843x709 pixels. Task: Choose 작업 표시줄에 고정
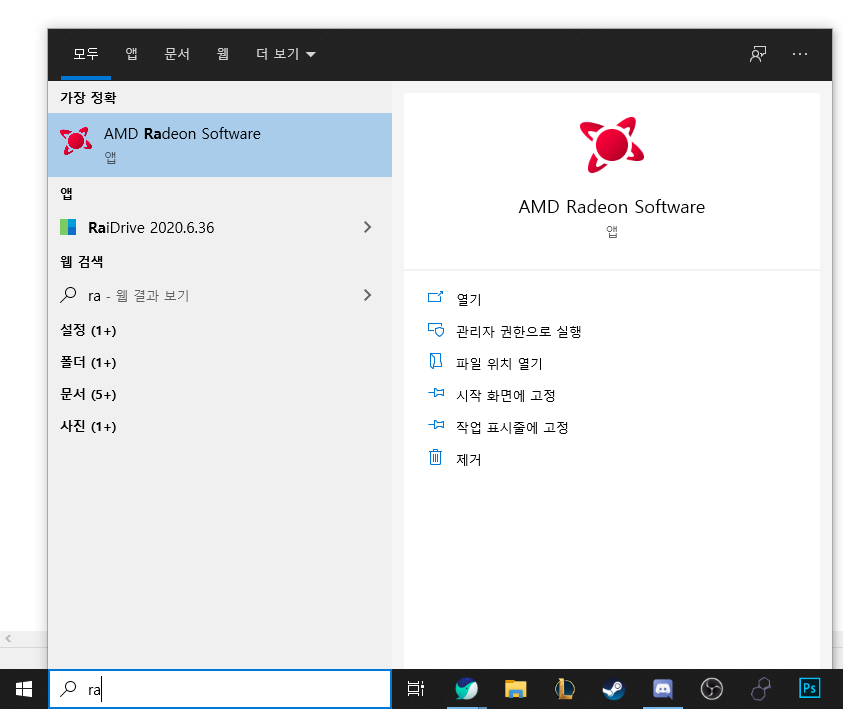click(x=512, y=427)
